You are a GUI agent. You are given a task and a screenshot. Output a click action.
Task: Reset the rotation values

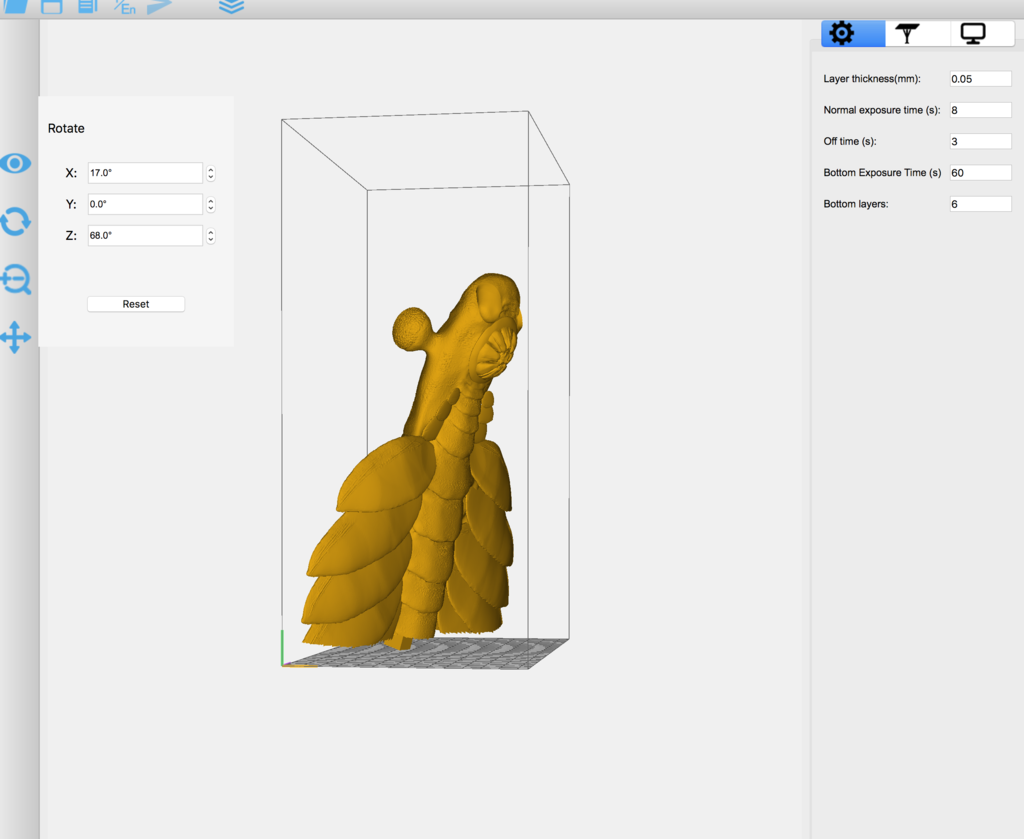tap(136, 304)
